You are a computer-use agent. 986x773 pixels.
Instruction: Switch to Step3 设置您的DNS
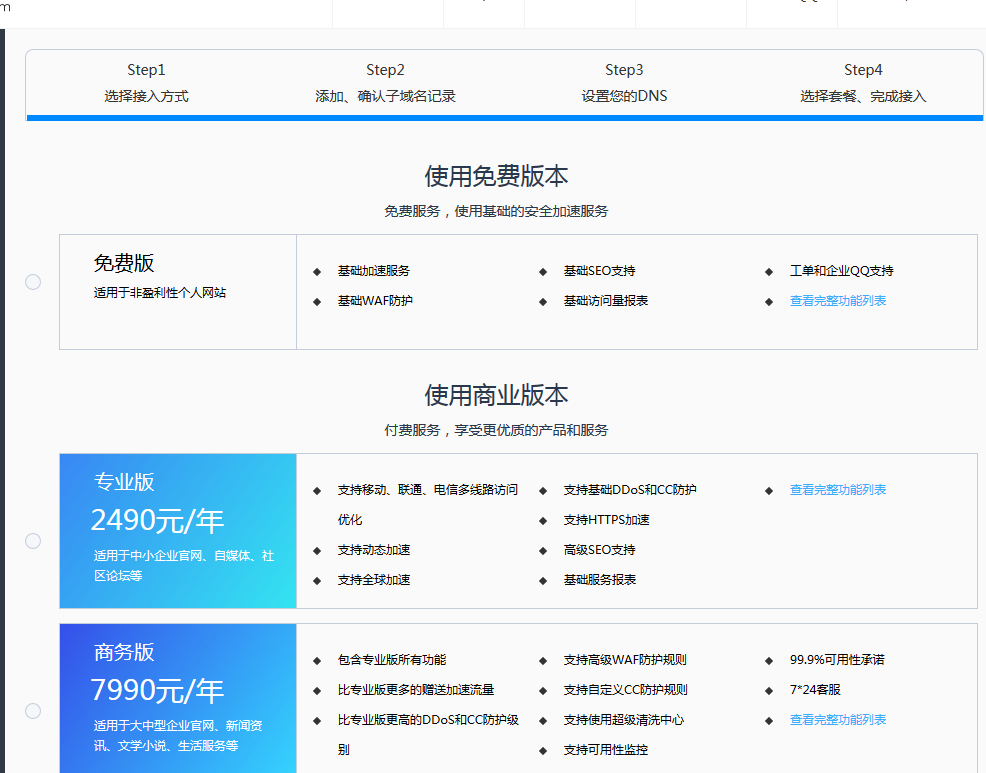(x=624, y=83)
